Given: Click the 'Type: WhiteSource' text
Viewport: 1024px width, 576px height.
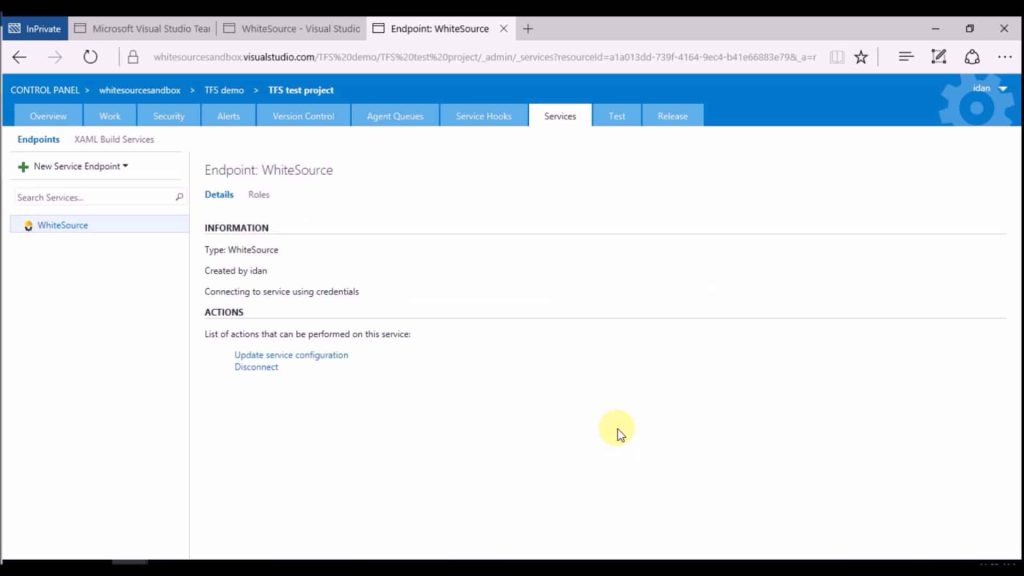Looking at the screenshot, I should click(x=242, y=250).
